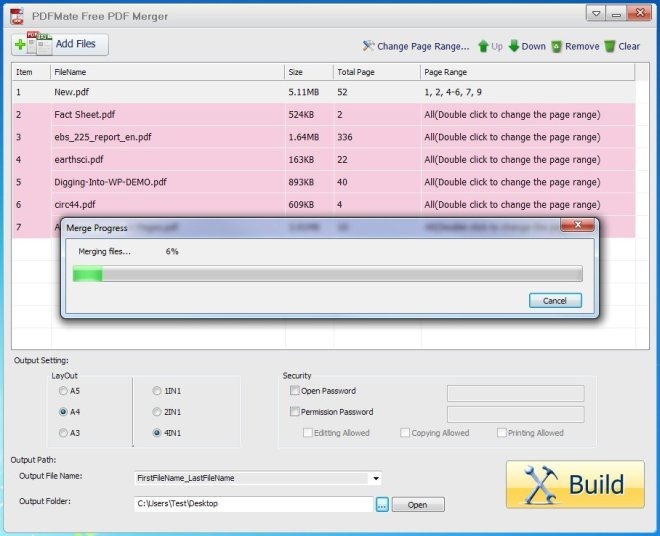Move selected file Up

click(490, 46)
